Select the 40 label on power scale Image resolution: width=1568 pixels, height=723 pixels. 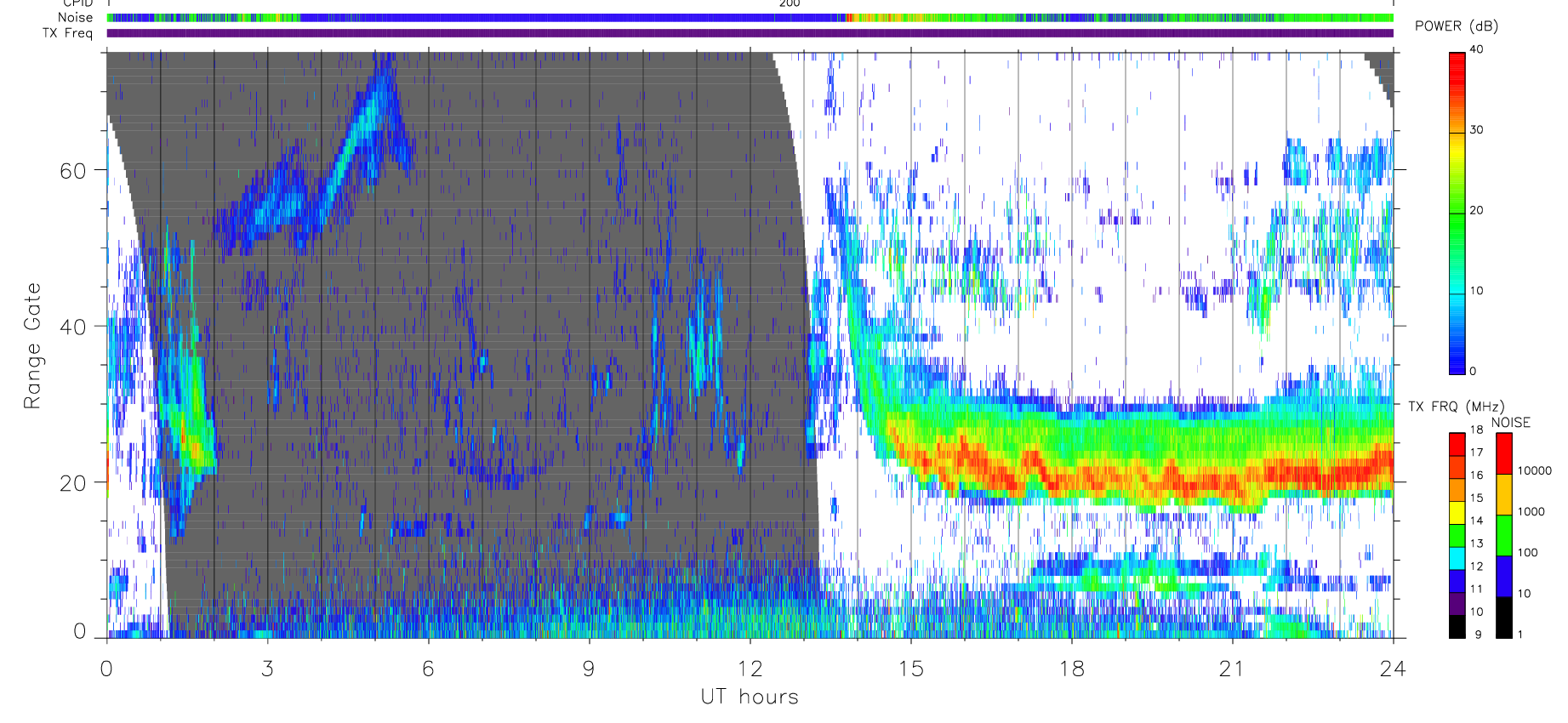click(x=1476, y=49)
